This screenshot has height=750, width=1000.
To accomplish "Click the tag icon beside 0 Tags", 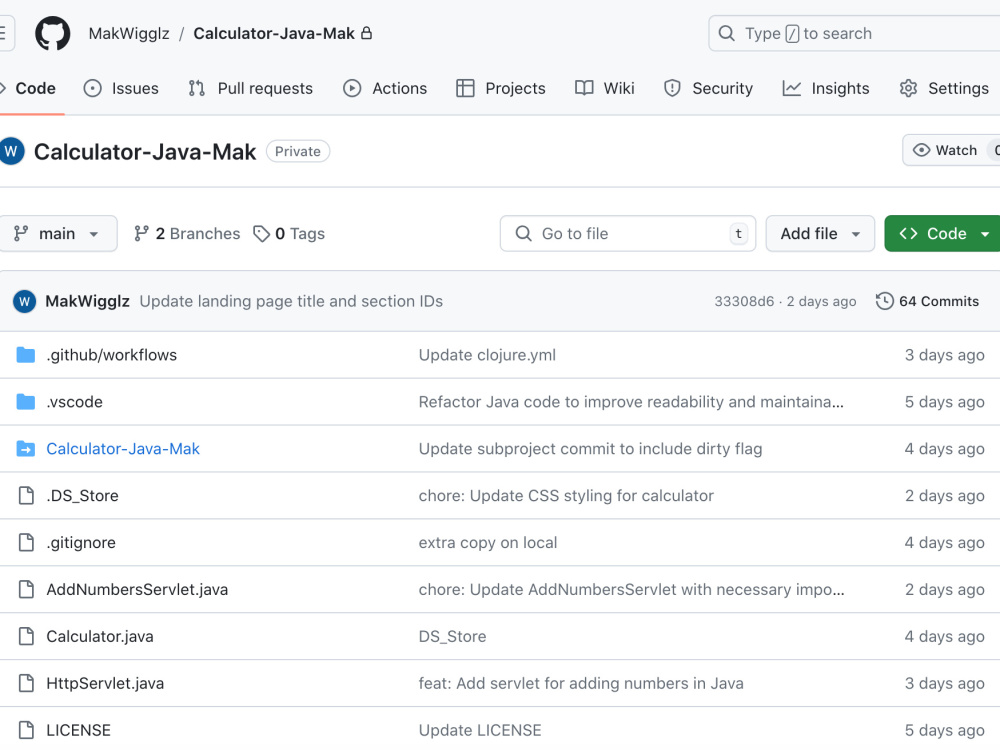I will pyautogui.click(x=261, y=233).
